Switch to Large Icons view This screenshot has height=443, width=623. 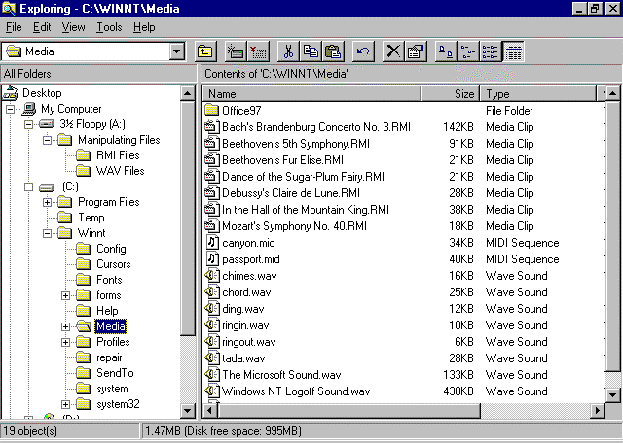pyautogui.click(x=446, y=51)
